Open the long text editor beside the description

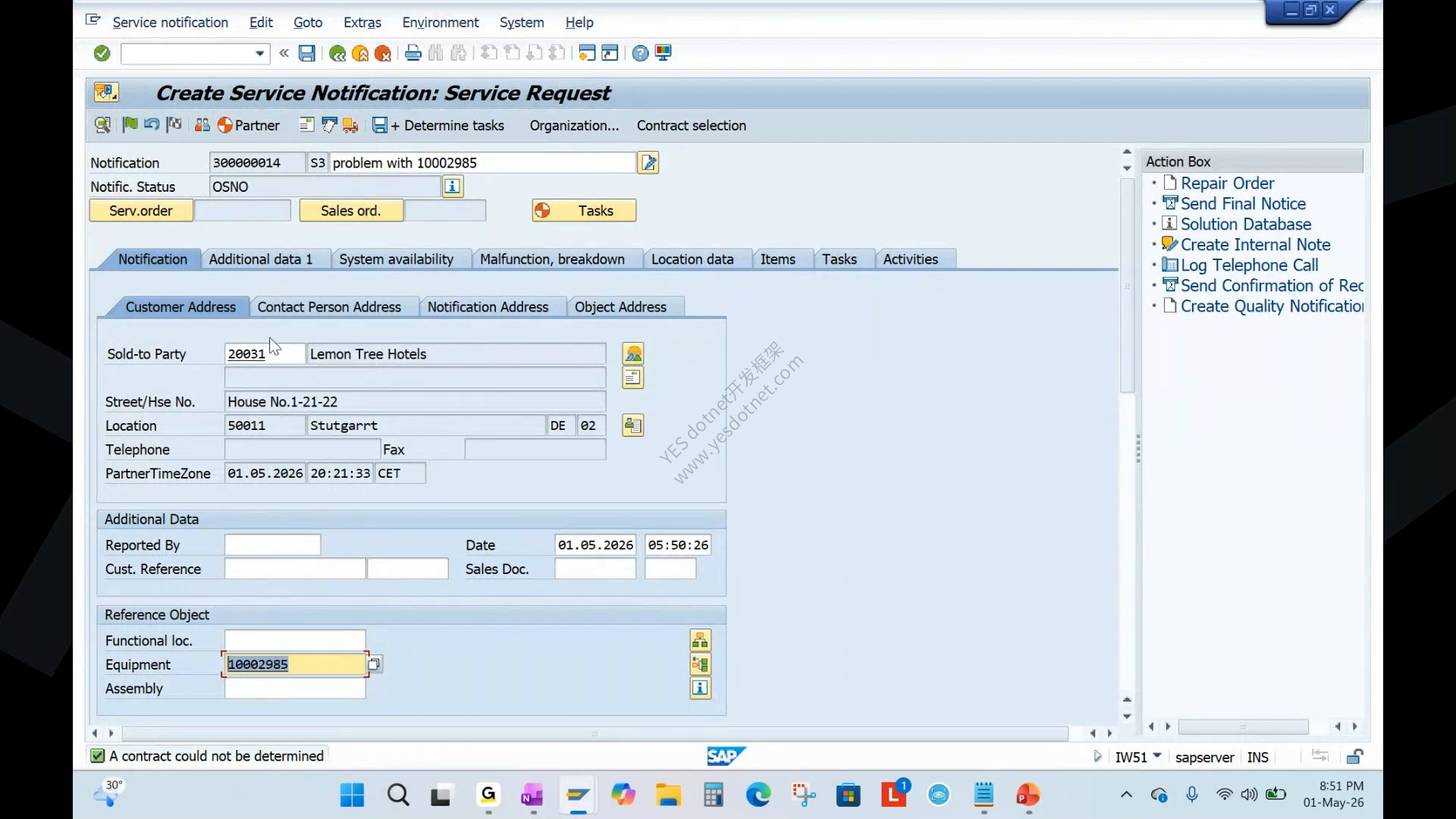click(648, 162)
